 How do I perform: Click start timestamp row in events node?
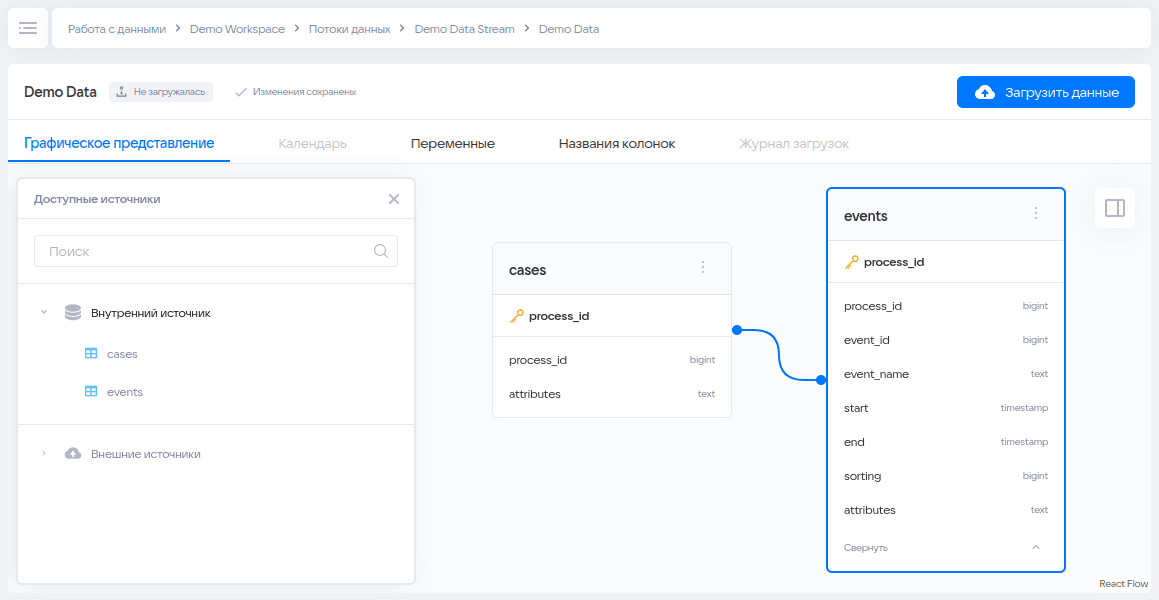[946, 408]
